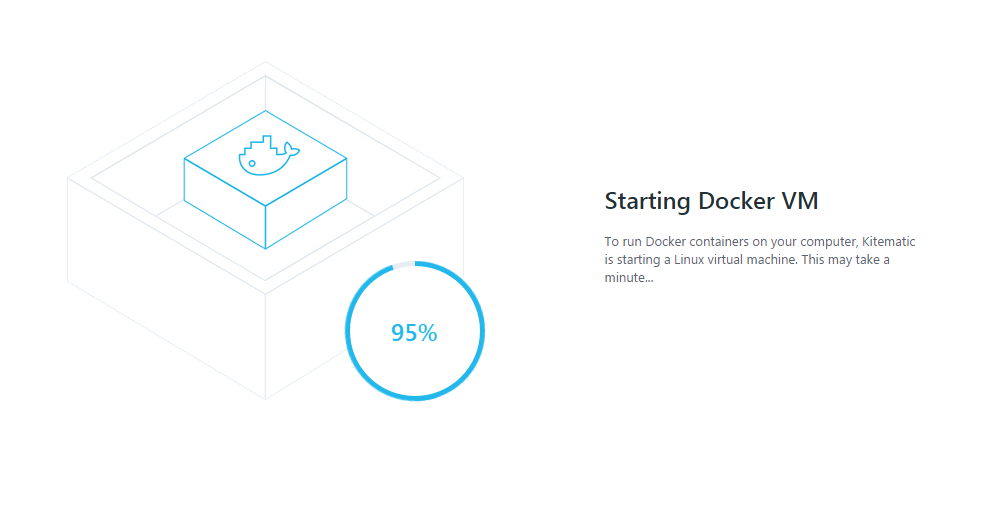Click the word Kitematic in the description
Screen dimensions: 1006x523
point(889,242)
